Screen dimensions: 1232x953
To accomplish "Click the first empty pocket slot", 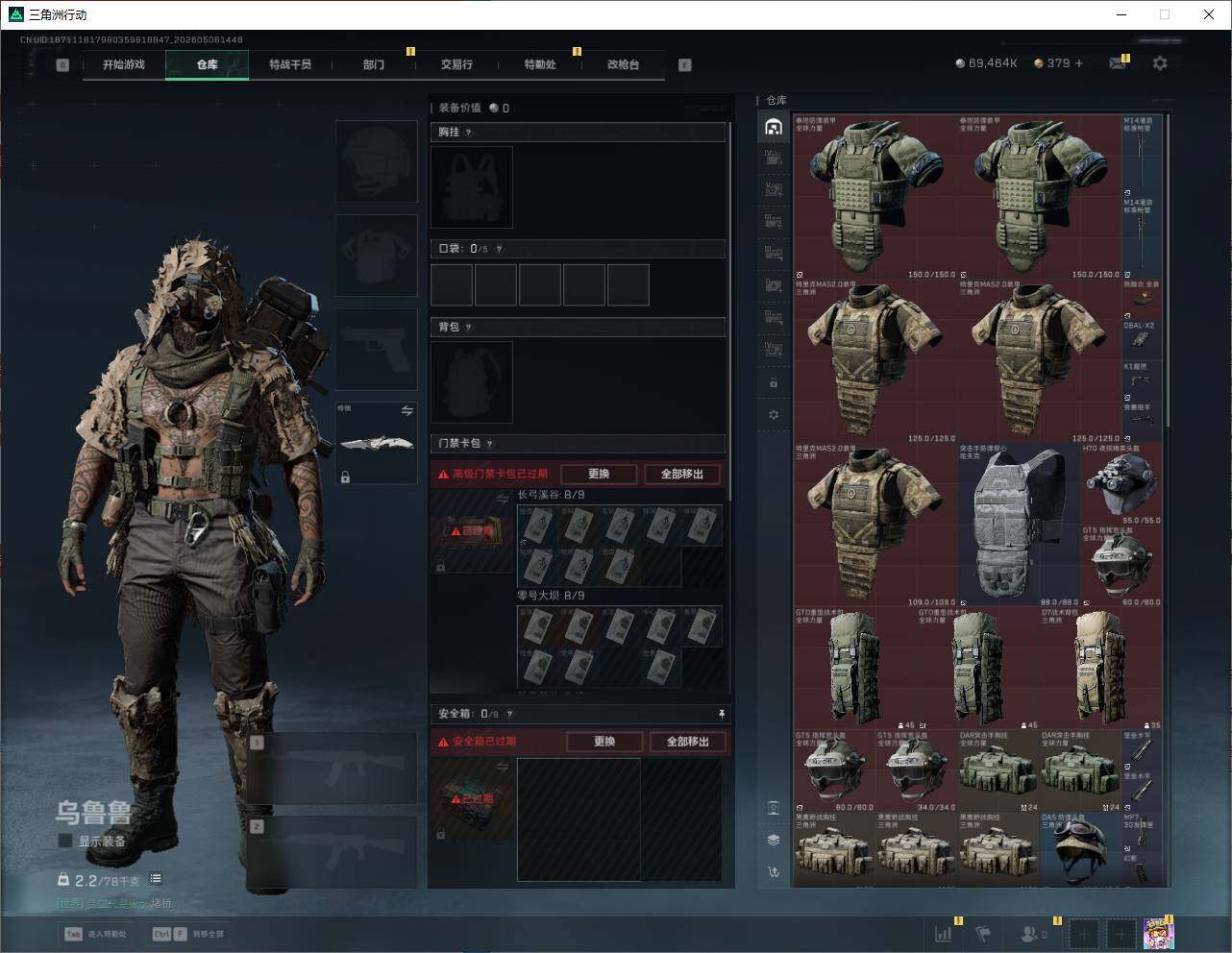I will pyautogui.click(x=452, y=284).
